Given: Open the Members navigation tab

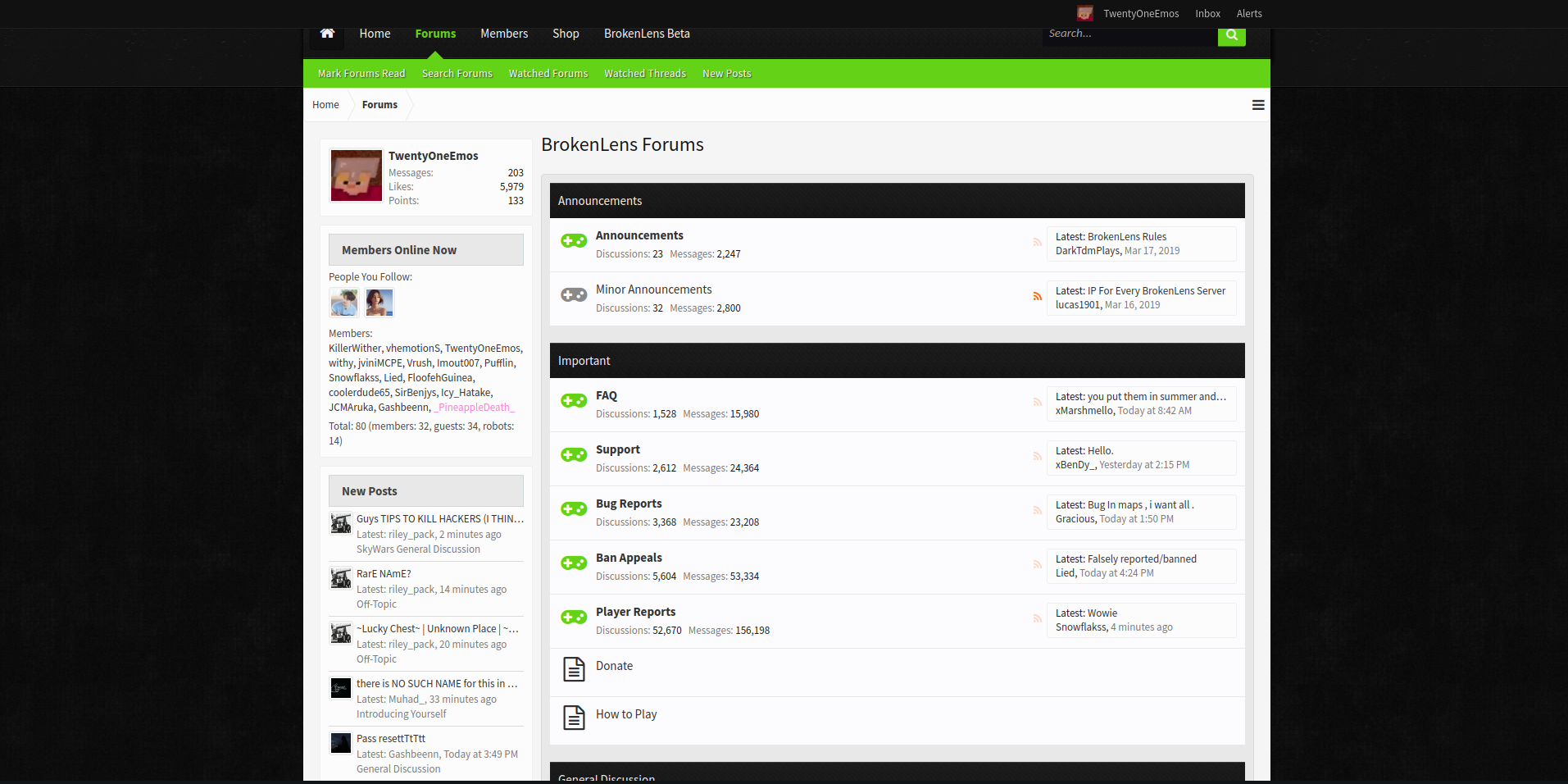Looking at the screenshot, I should 504,34.
